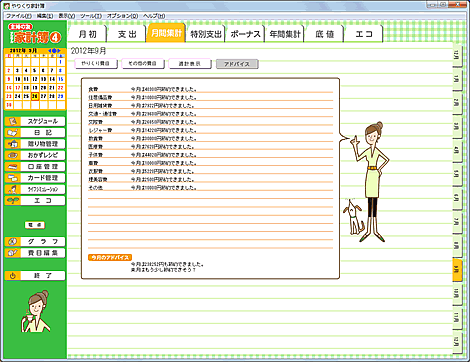Click the その他の費目 button
This screenshot has height=362, width=470.
tap(143, 64)
